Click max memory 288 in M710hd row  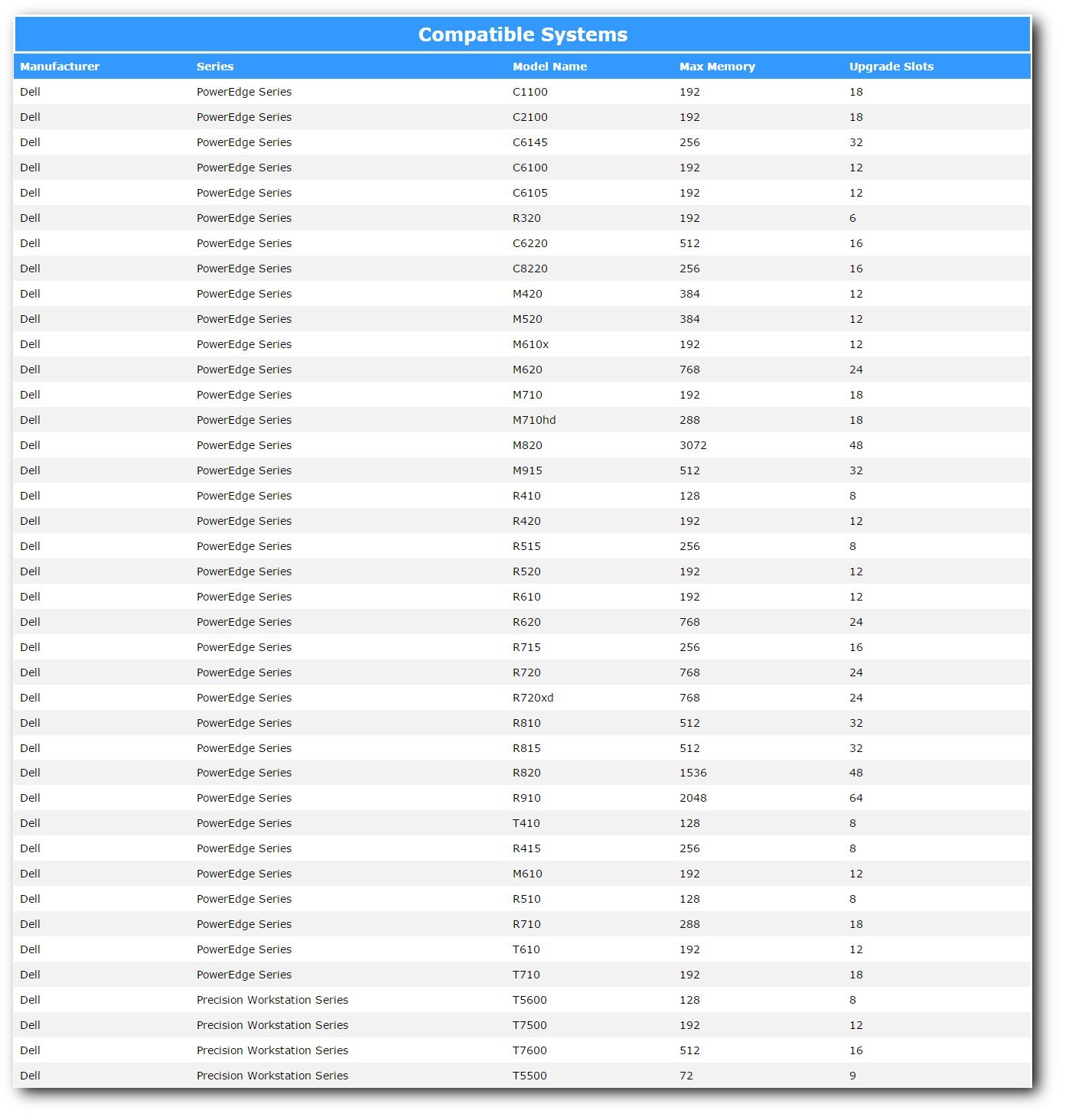(689, 420)
